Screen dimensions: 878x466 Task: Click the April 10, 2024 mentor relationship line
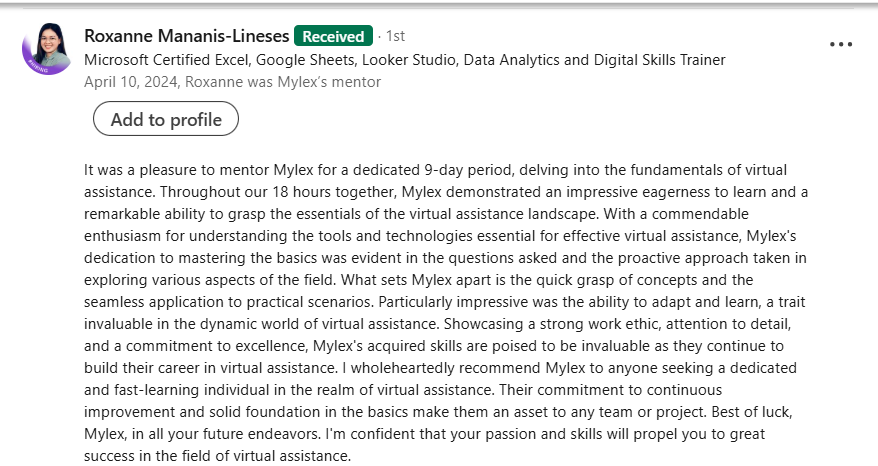tap(233, 82)
